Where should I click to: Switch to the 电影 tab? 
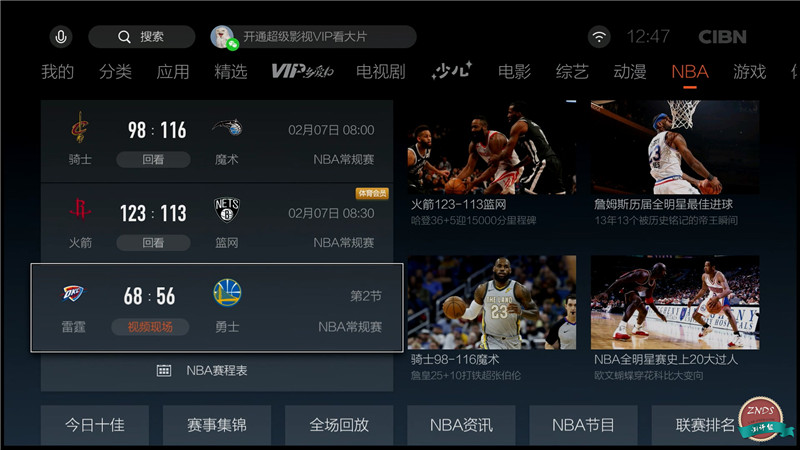click(514, 71)
